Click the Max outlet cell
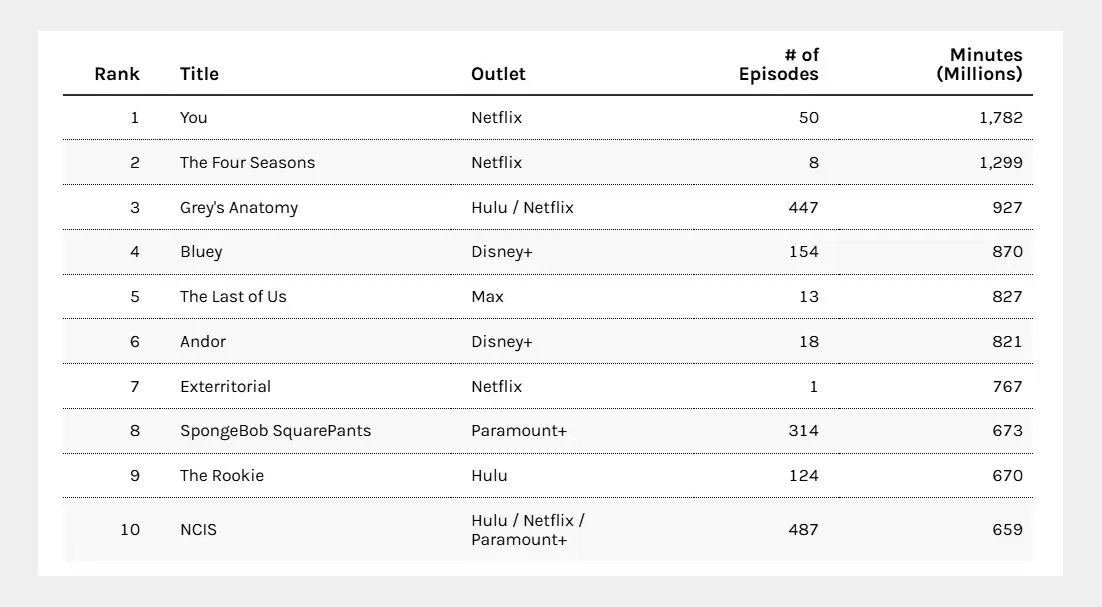The image size is (1102, 607). (x=487, y=296)
